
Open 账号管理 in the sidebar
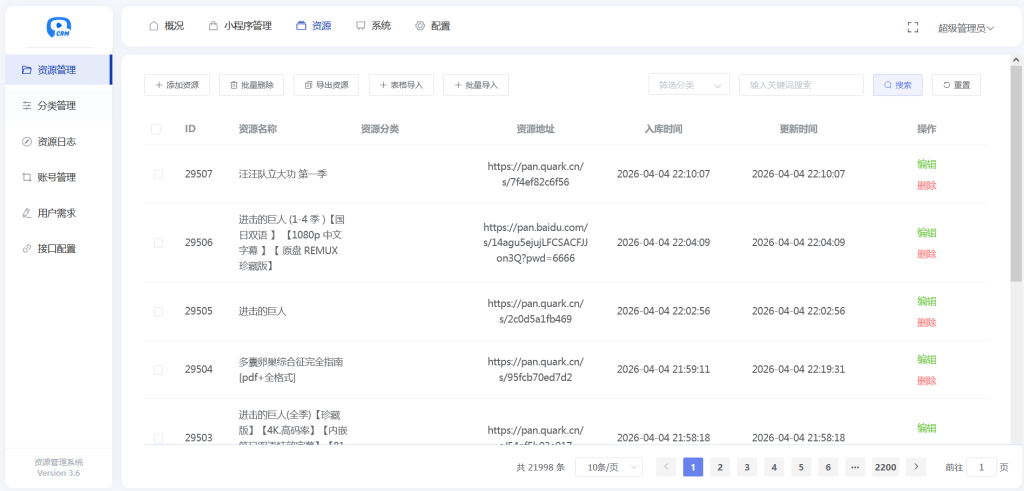click(58, 178)
